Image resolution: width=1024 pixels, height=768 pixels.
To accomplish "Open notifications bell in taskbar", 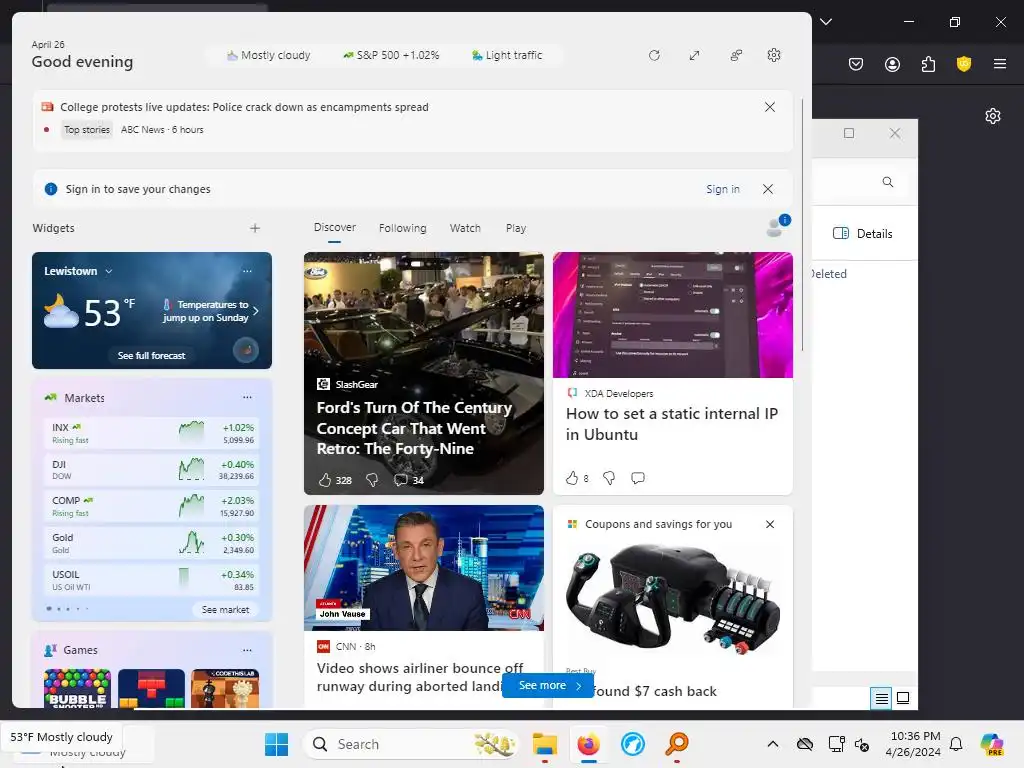I will 956,744.
